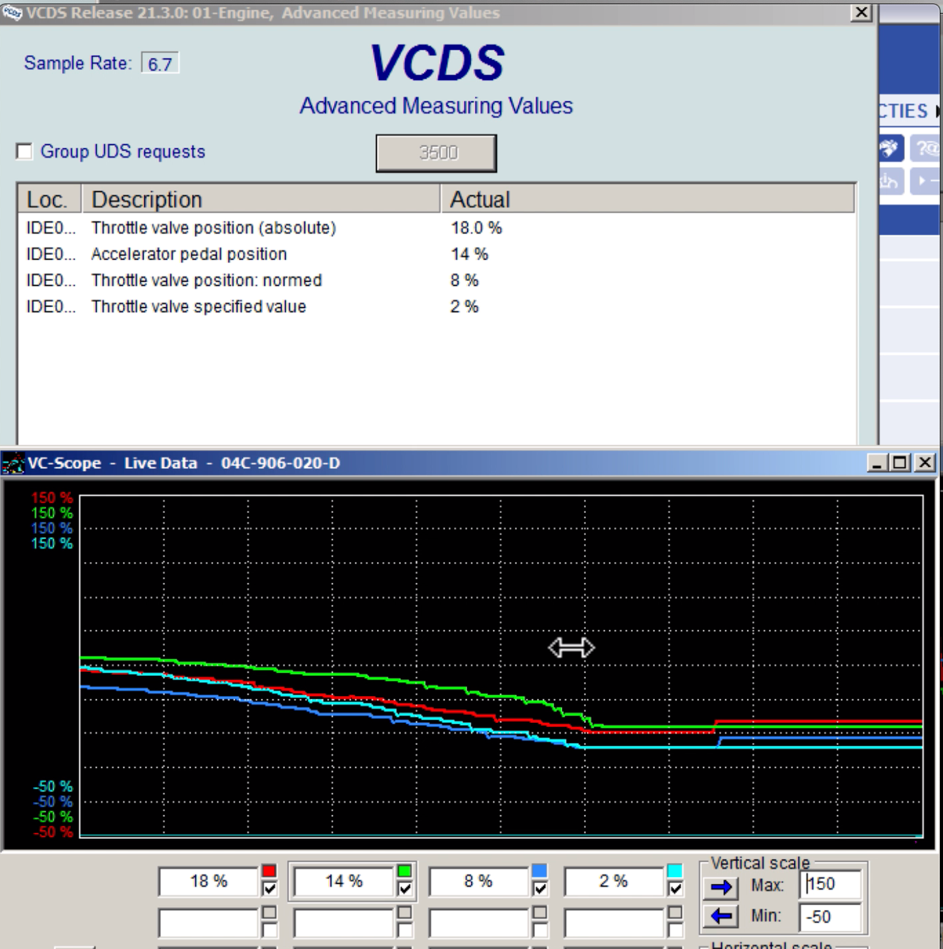Click the empty value field below 14 %
Screen dimensions: 943x949
click(344, 924)
